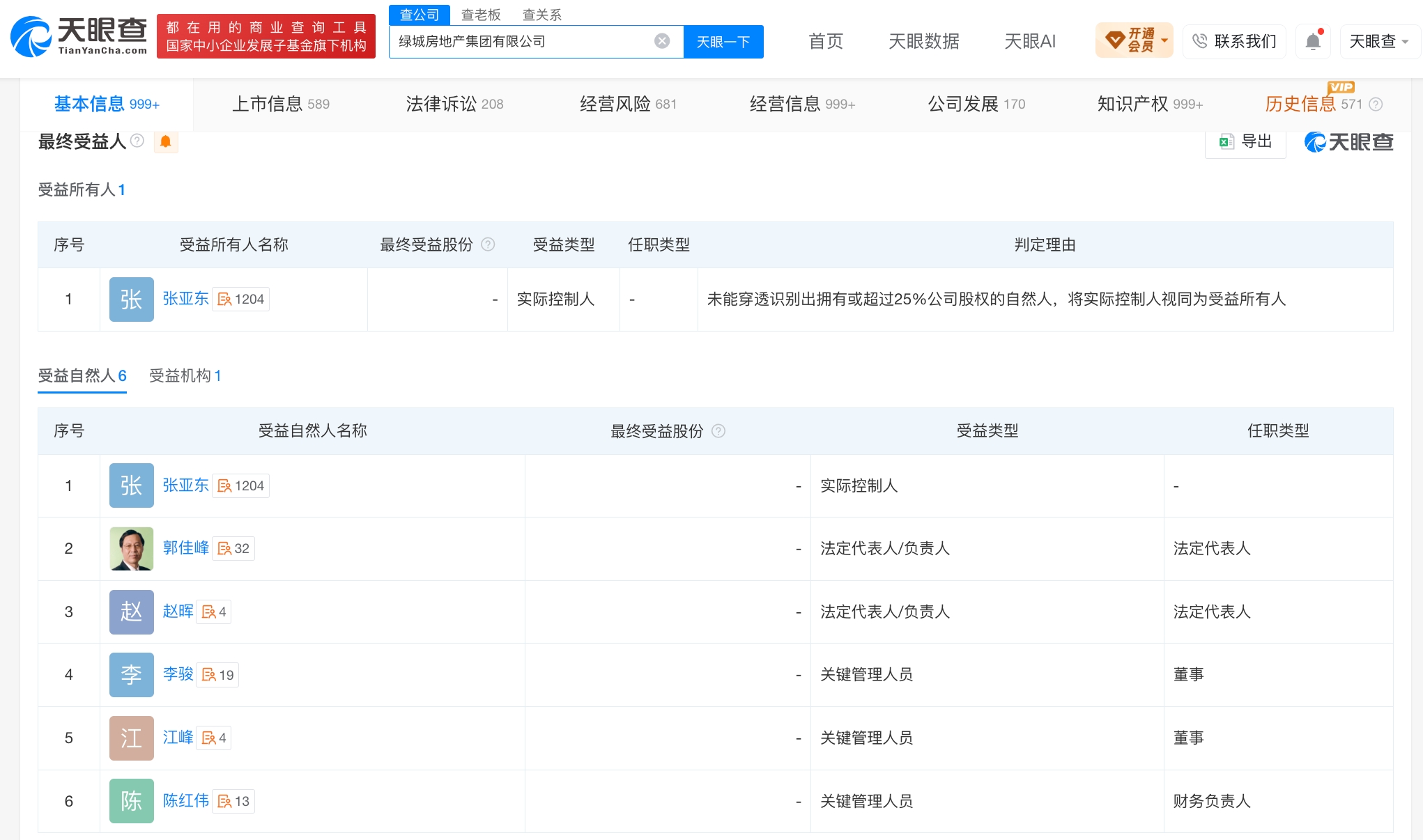The height and width of the screenshot is (840, 1423).
Task: Click 联系我们 in the header
Action: point(1234,41)
